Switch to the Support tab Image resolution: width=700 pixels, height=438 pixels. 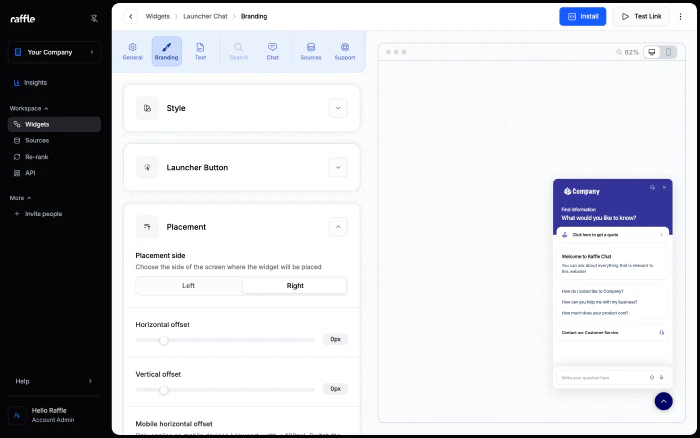[345, 51]
